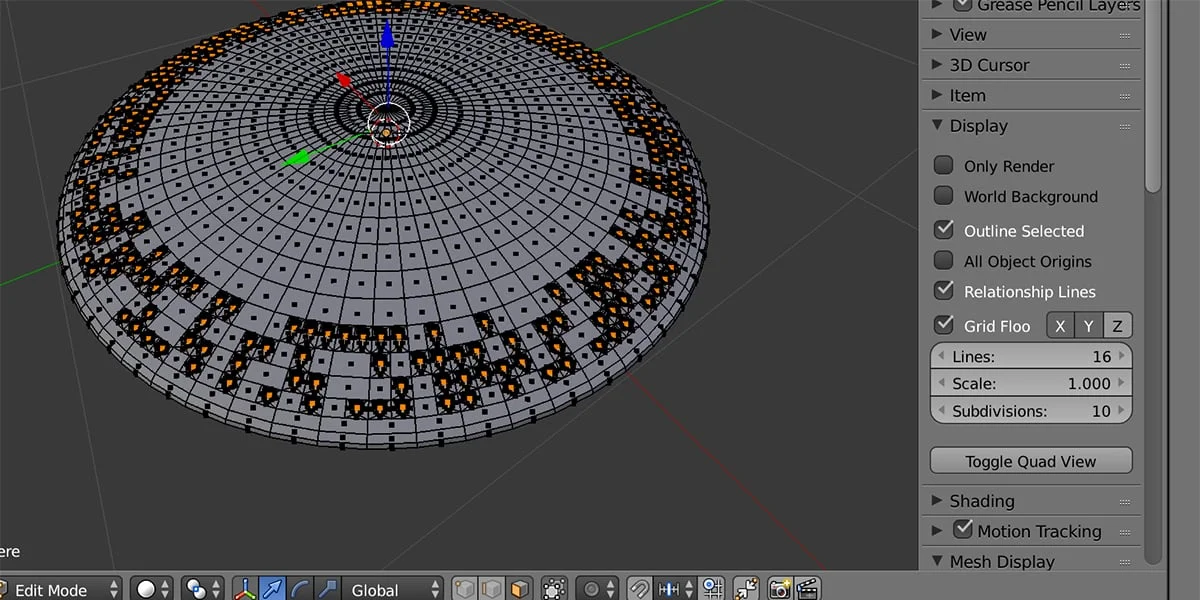Enable the translate manipulator arrow
The image size is (1200, 600).
pos(272,588)
